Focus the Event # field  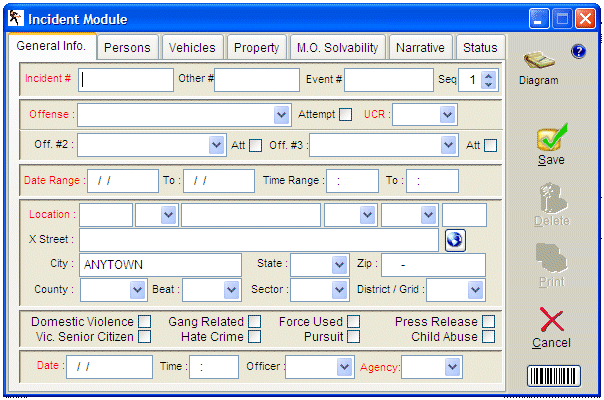coord(389,80)
